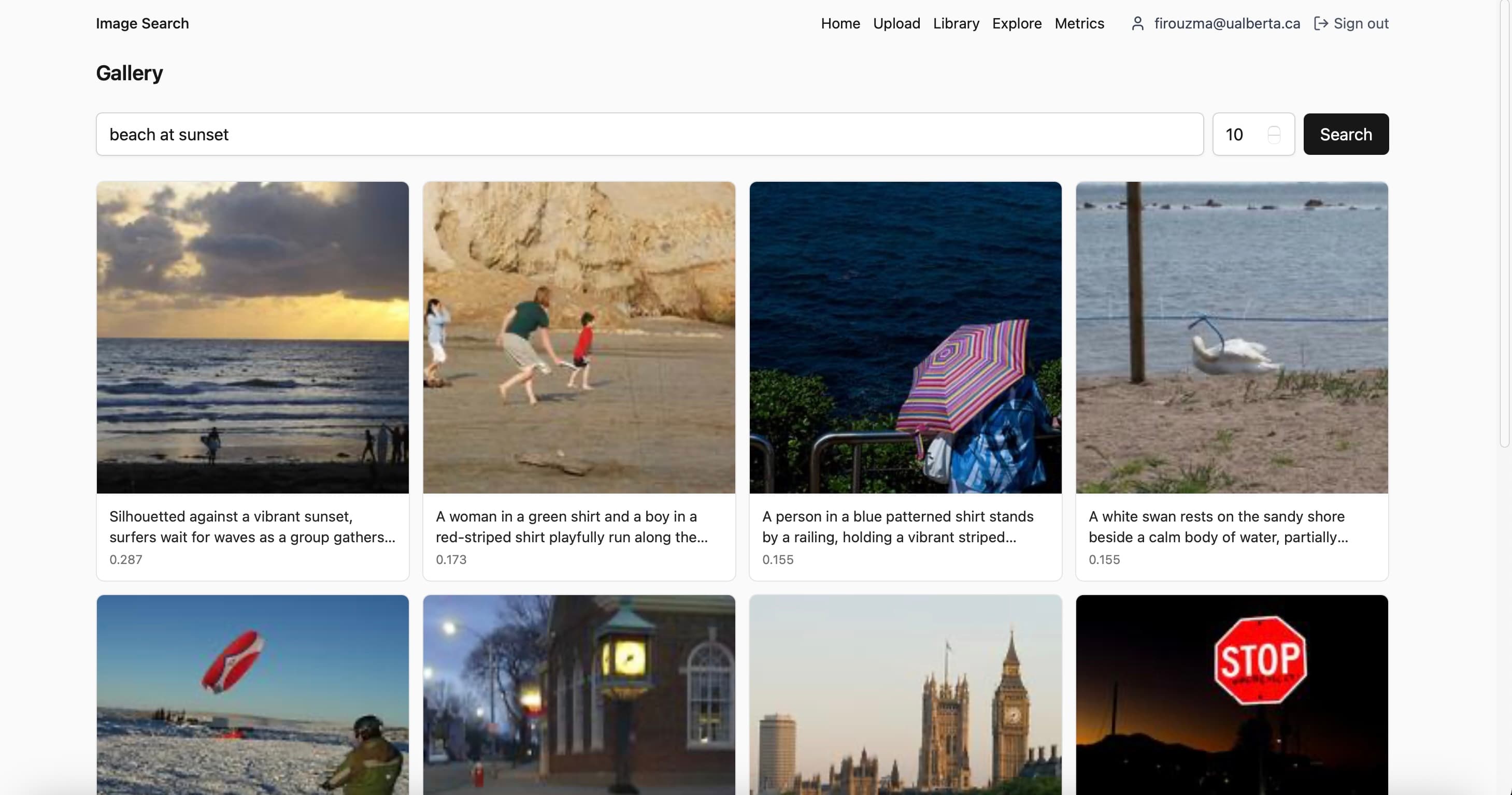Viewport: 1512px width, 795px height.
Task: Open the woman and boy running image
Action: tap(579, 337)
